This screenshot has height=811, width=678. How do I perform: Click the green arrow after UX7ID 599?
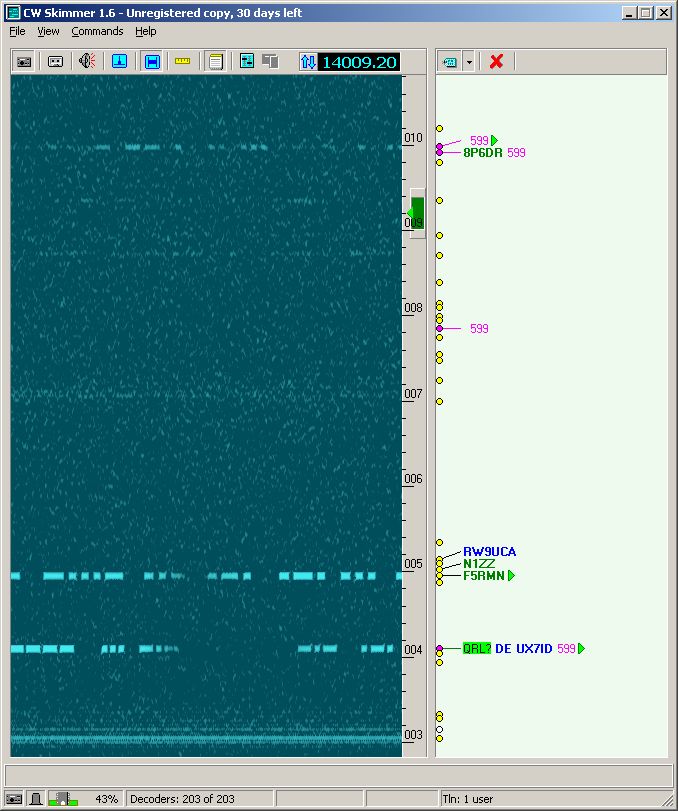(581, 649)
